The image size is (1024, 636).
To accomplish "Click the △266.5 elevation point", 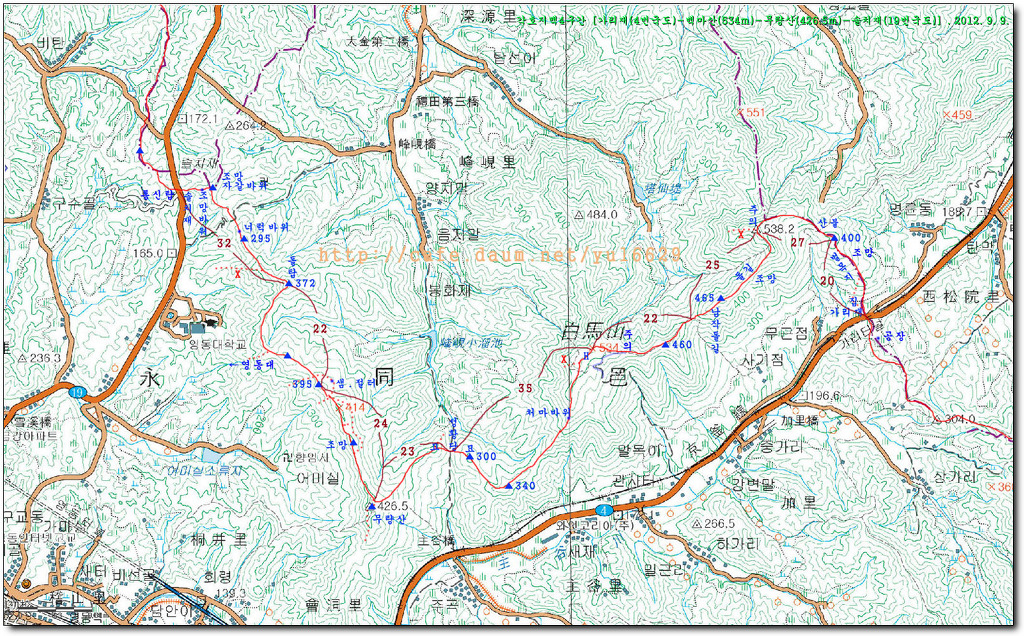I will [713, 524].
